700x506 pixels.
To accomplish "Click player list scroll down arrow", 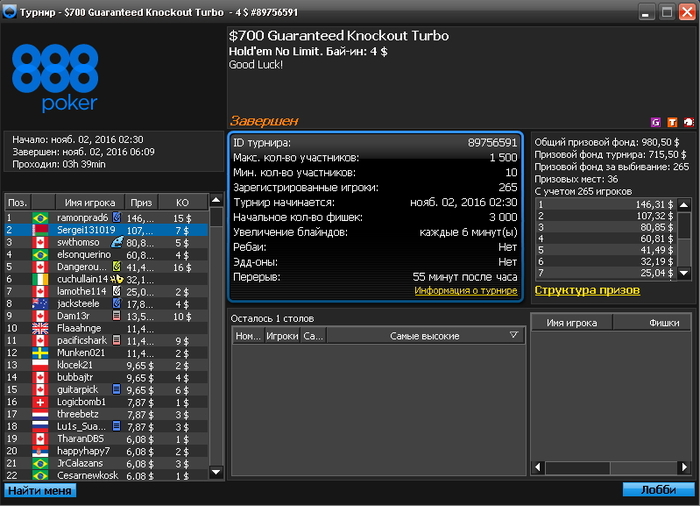I will 216,472.
